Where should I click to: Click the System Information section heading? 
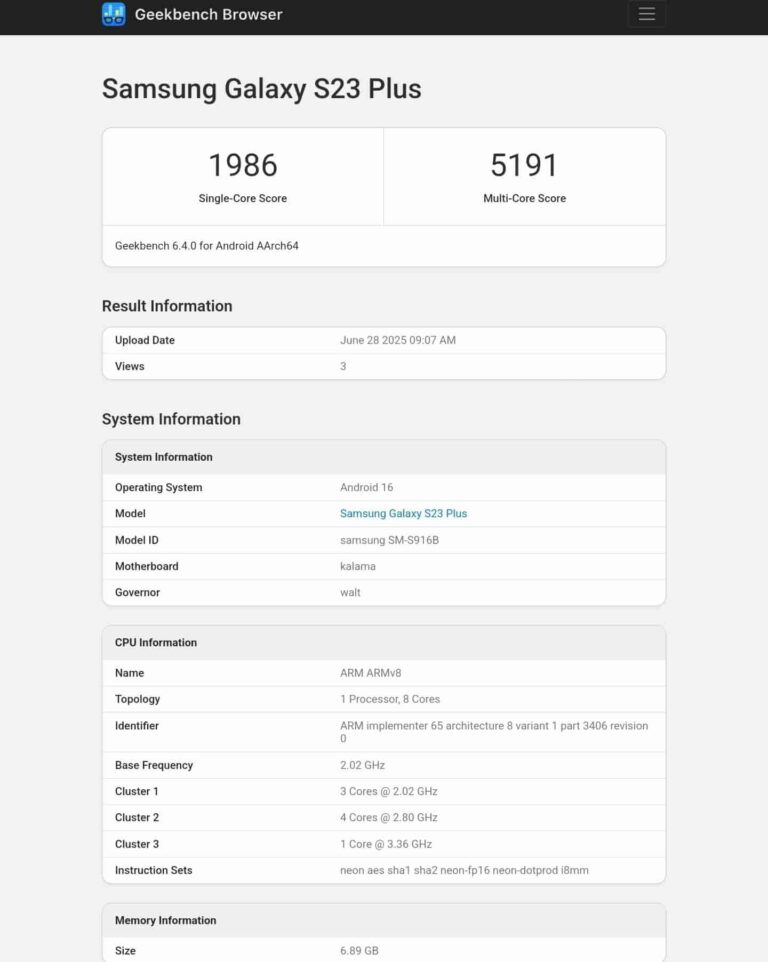pos(170,419)
